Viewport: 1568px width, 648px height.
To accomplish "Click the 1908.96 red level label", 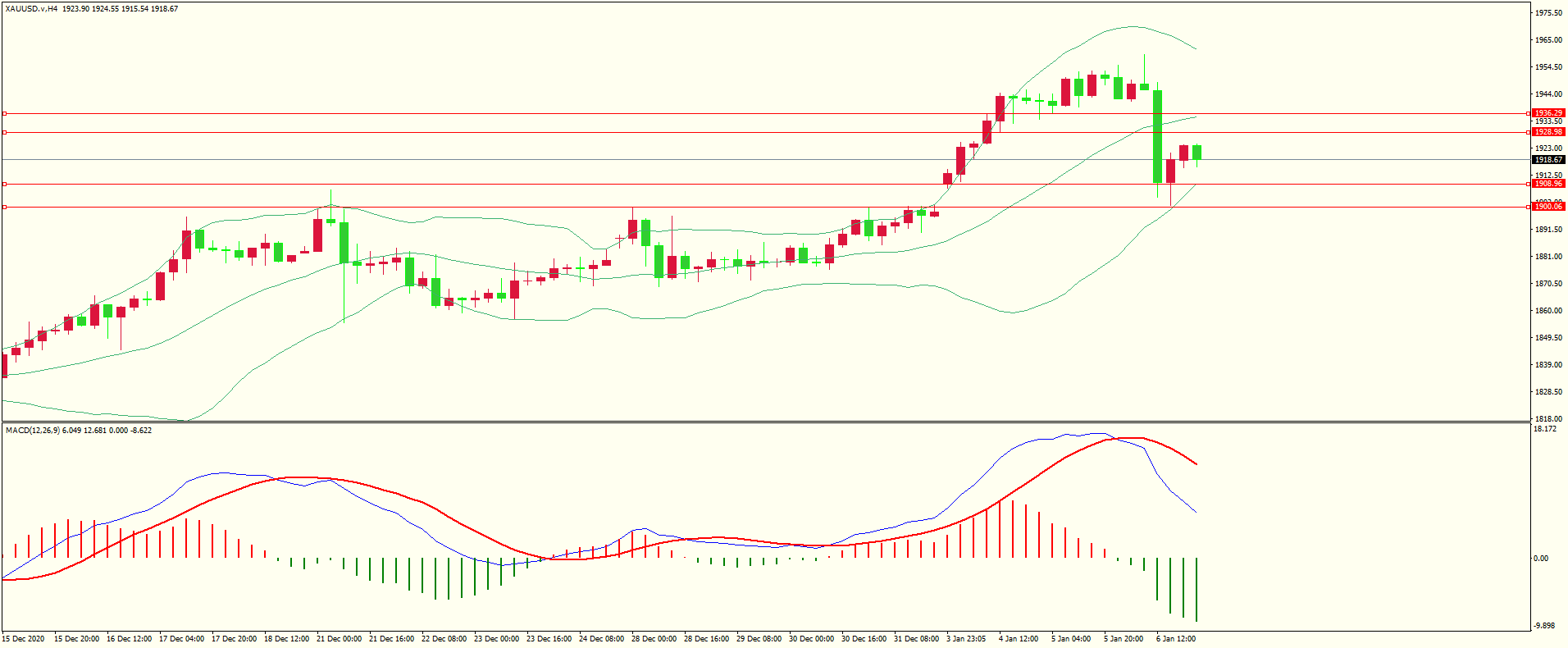I will point(1547,184).
